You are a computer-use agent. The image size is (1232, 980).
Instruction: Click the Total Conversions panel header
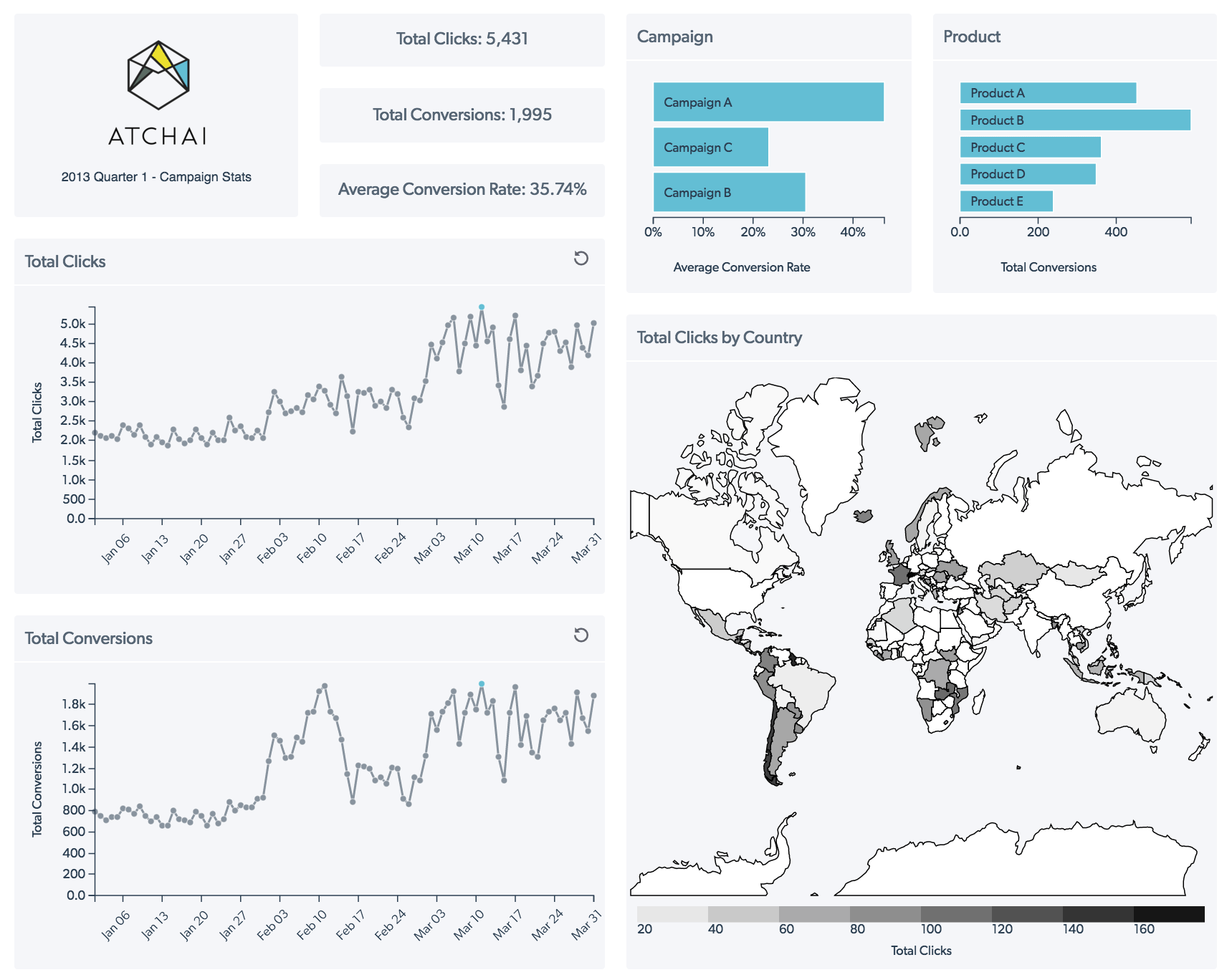tap(88, 638)
